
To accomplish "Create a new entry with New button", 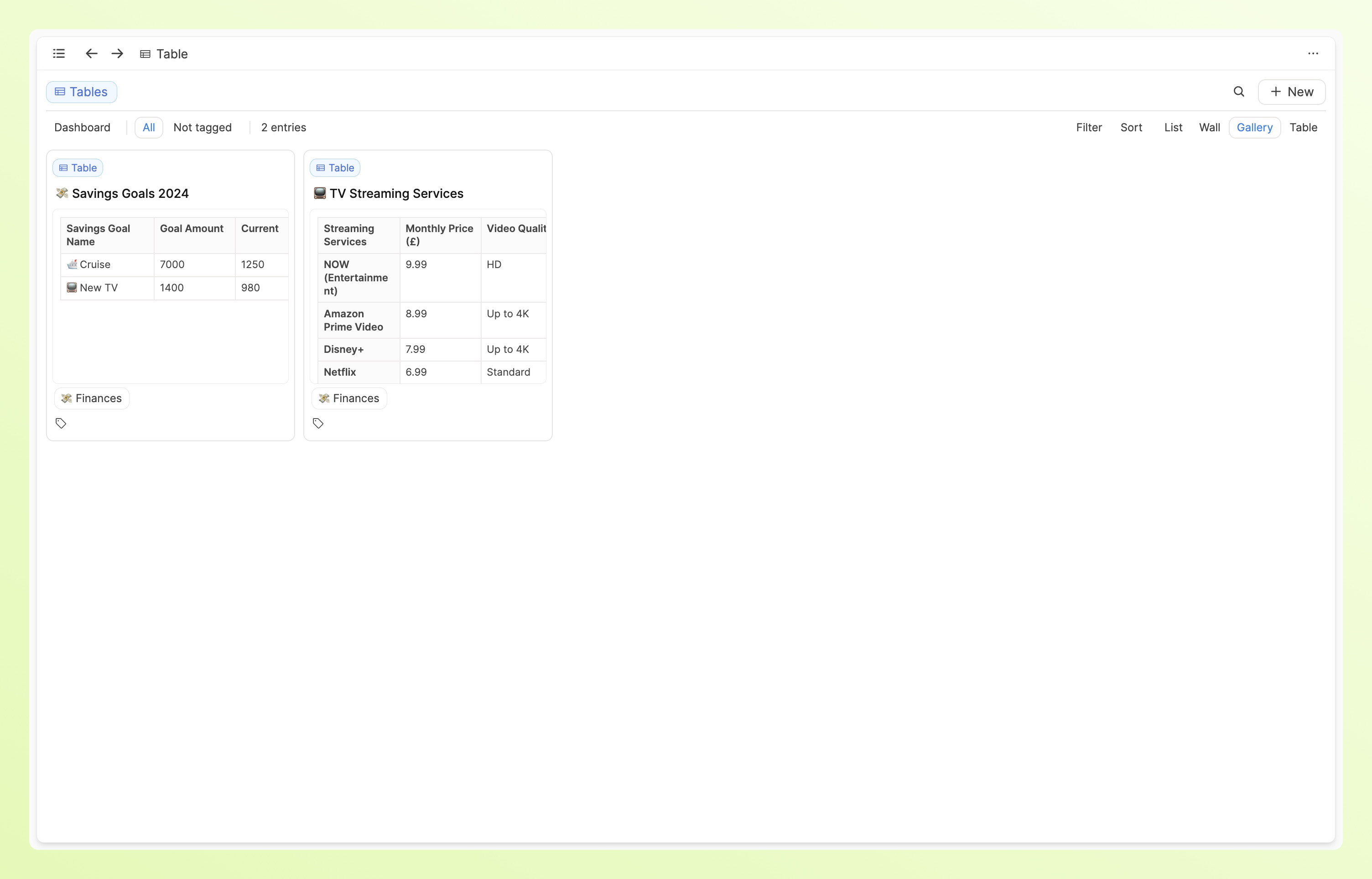I will pyautogui.click(x=1291, y=92).
